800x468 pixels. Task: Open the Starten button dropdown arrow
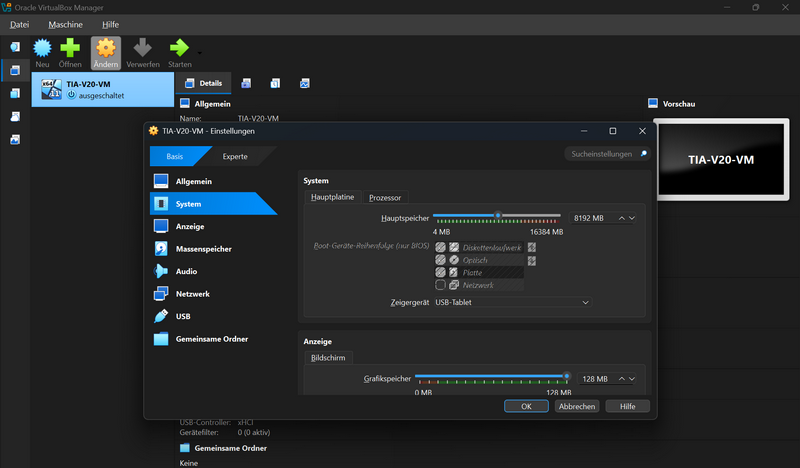pos(199,52)
